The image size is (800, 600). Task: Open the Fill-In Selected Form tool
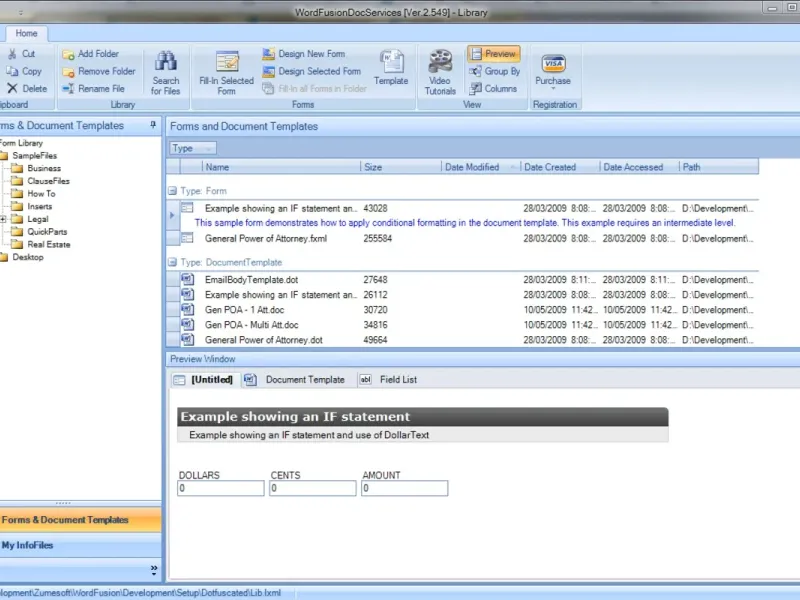[x=227, y=62]
